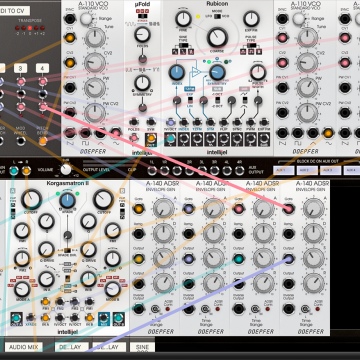Toggle the Rubicon PULSE TYPE switch

252,45
